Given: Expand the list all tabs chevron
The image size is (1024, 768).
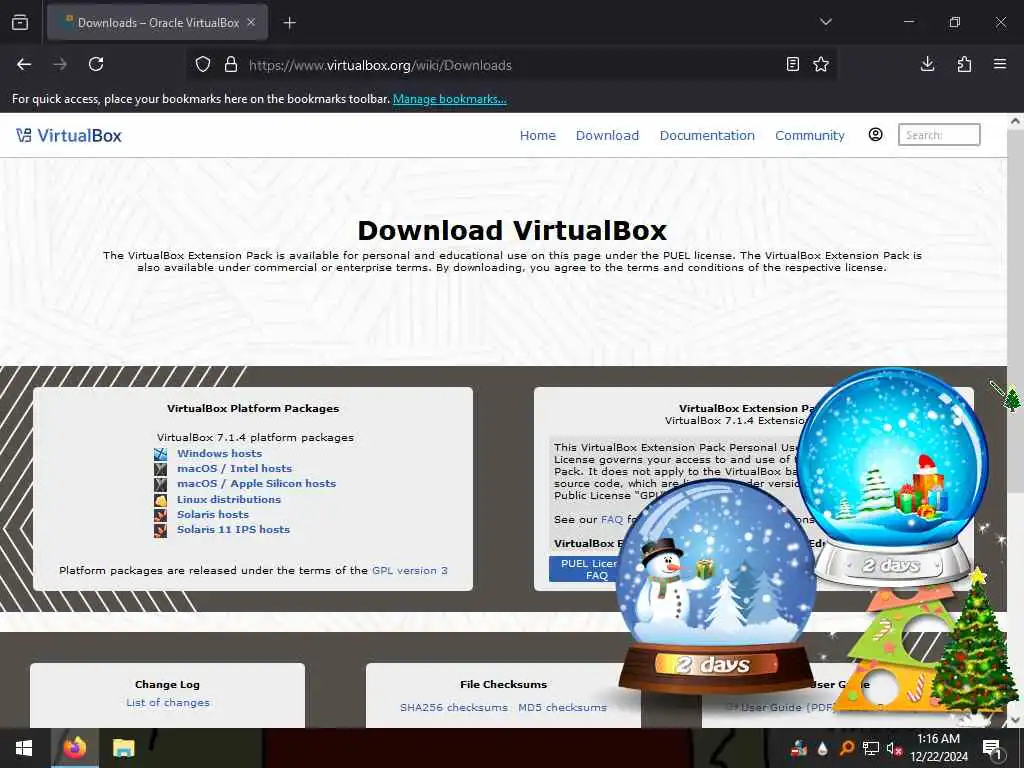Looking at the screenshot, I should tap(825, 22).
